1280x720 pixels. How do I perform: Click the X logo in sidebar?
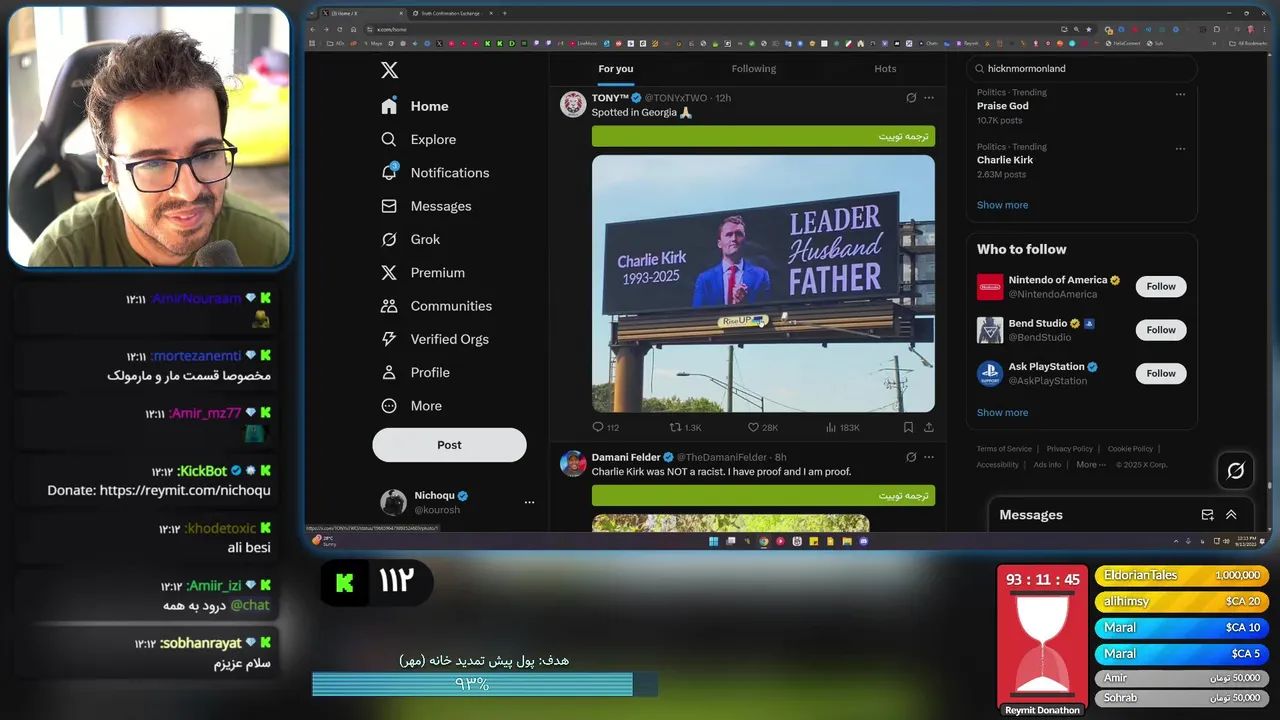coord(389,70)
